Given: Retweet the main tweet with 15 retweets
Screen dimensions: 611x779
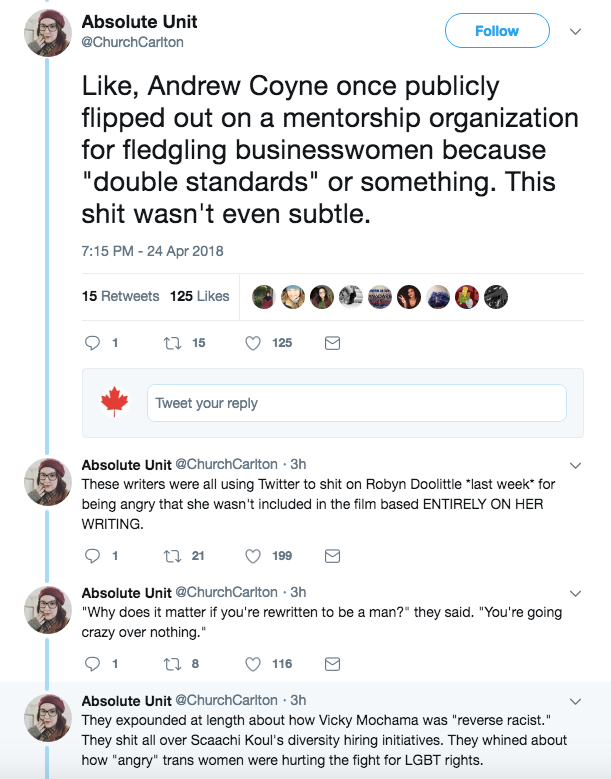Looking at the screenshot, I should (170, 343).
